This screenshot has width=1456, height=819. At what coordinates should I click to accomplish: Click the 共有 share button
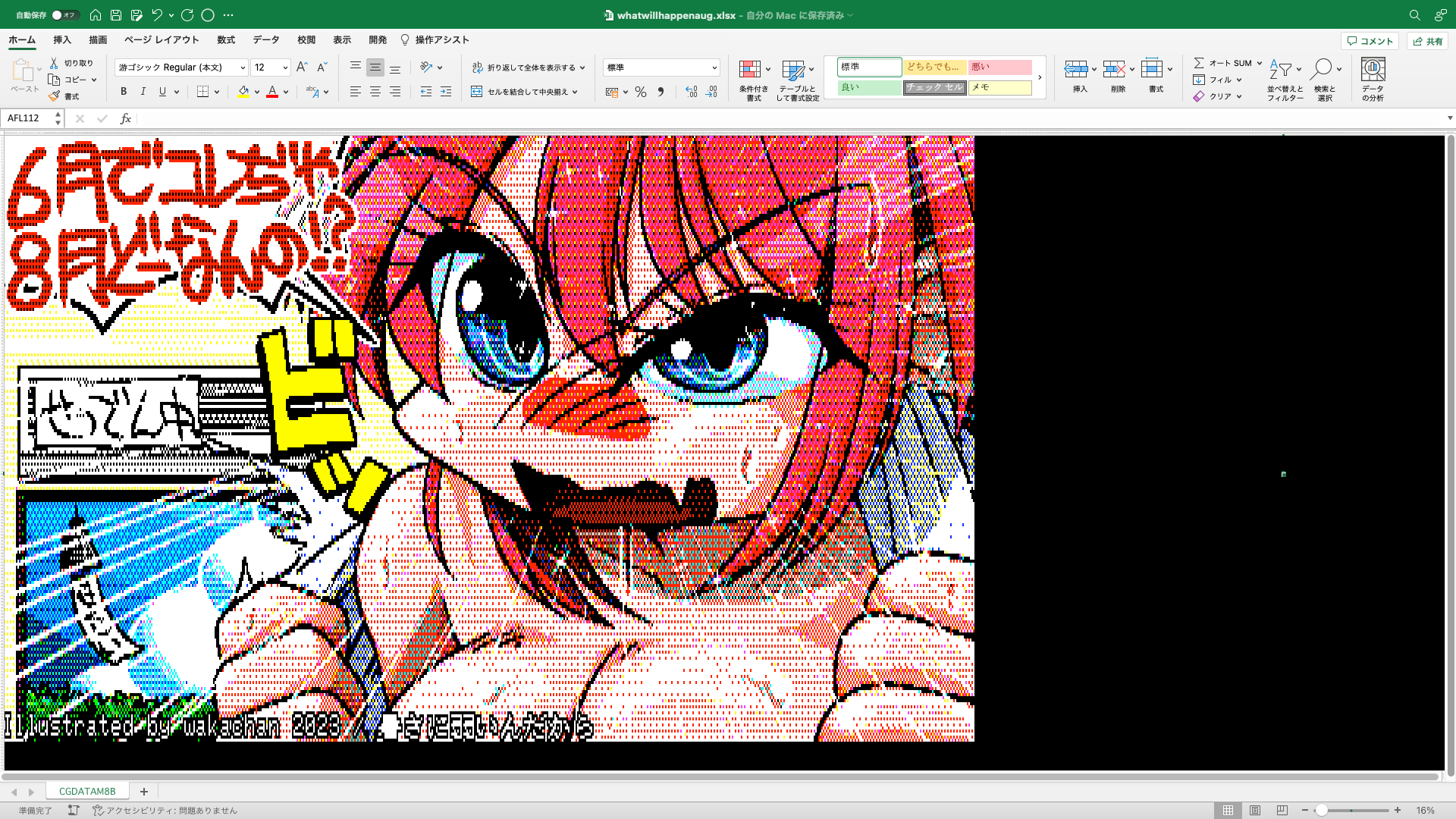[1427, 41]
